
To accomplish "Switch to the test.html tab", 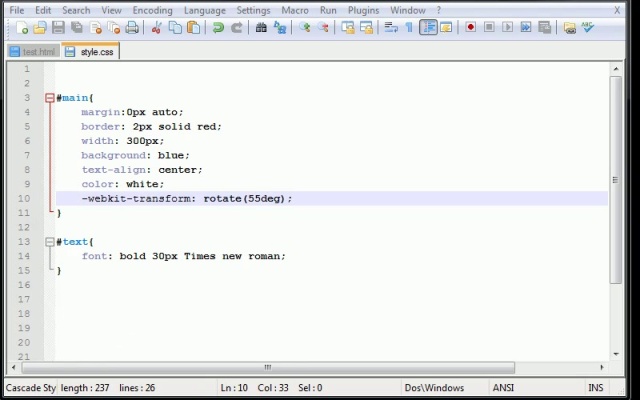I will pos(33,51).
